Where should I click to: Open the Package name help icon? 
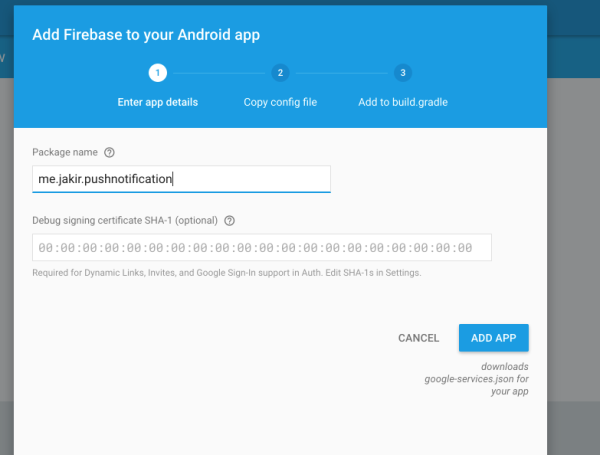click(x=109, y=153)
